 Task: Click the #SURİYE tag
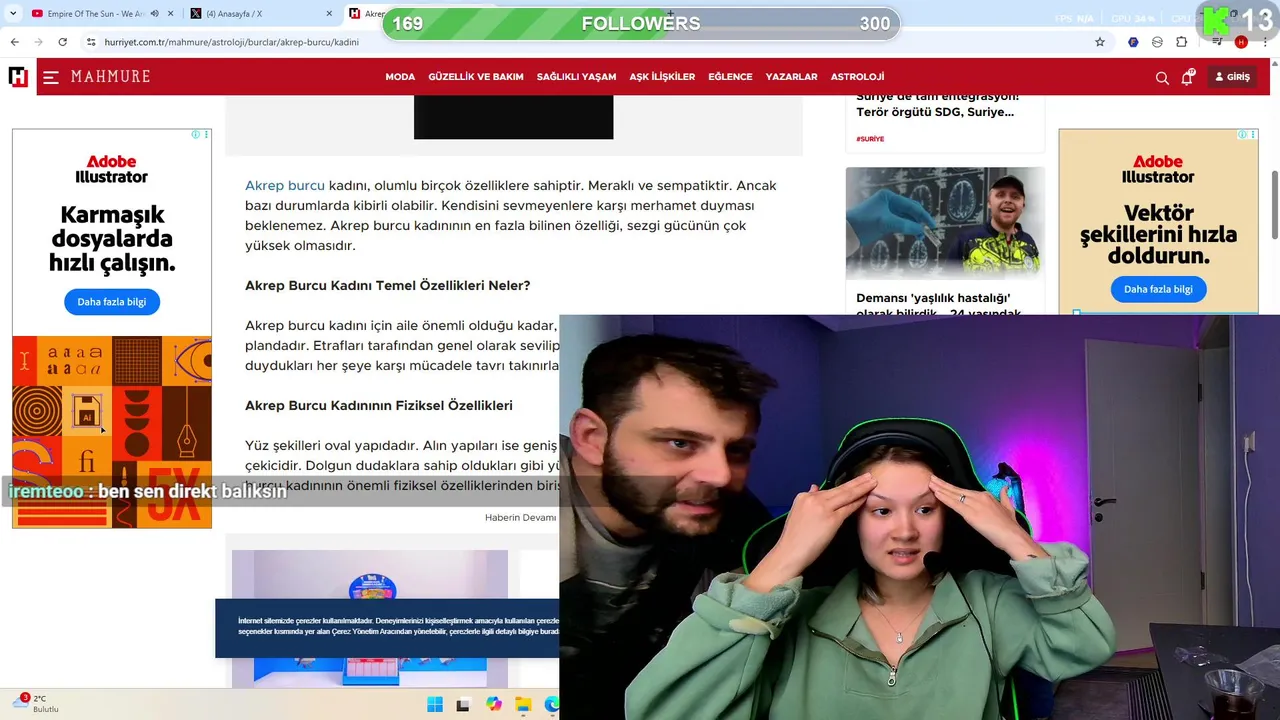(x=870, y=139)
